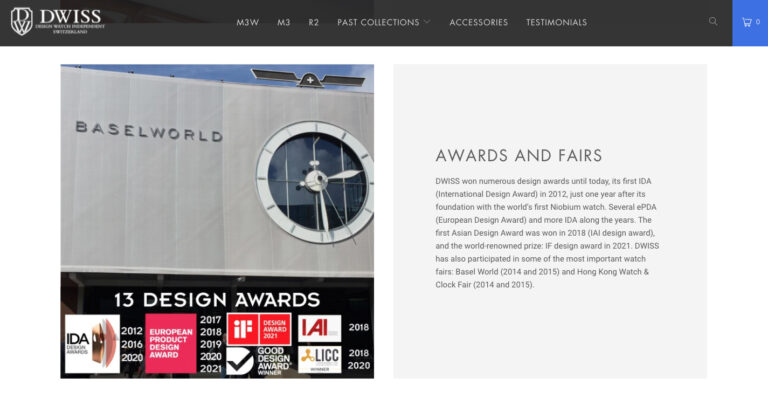Click the paragraph about DWISS design awards
This screenshot has width=768, height=419.
point(547,233)
